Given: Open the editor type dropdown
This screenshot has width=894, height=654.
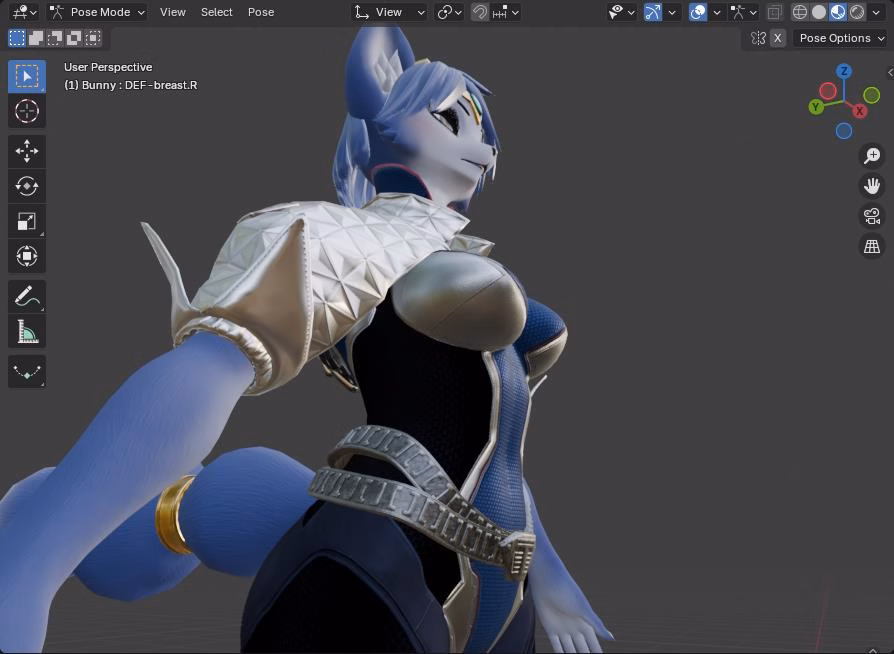Looking at the screenshot, I should pos(24,12).
